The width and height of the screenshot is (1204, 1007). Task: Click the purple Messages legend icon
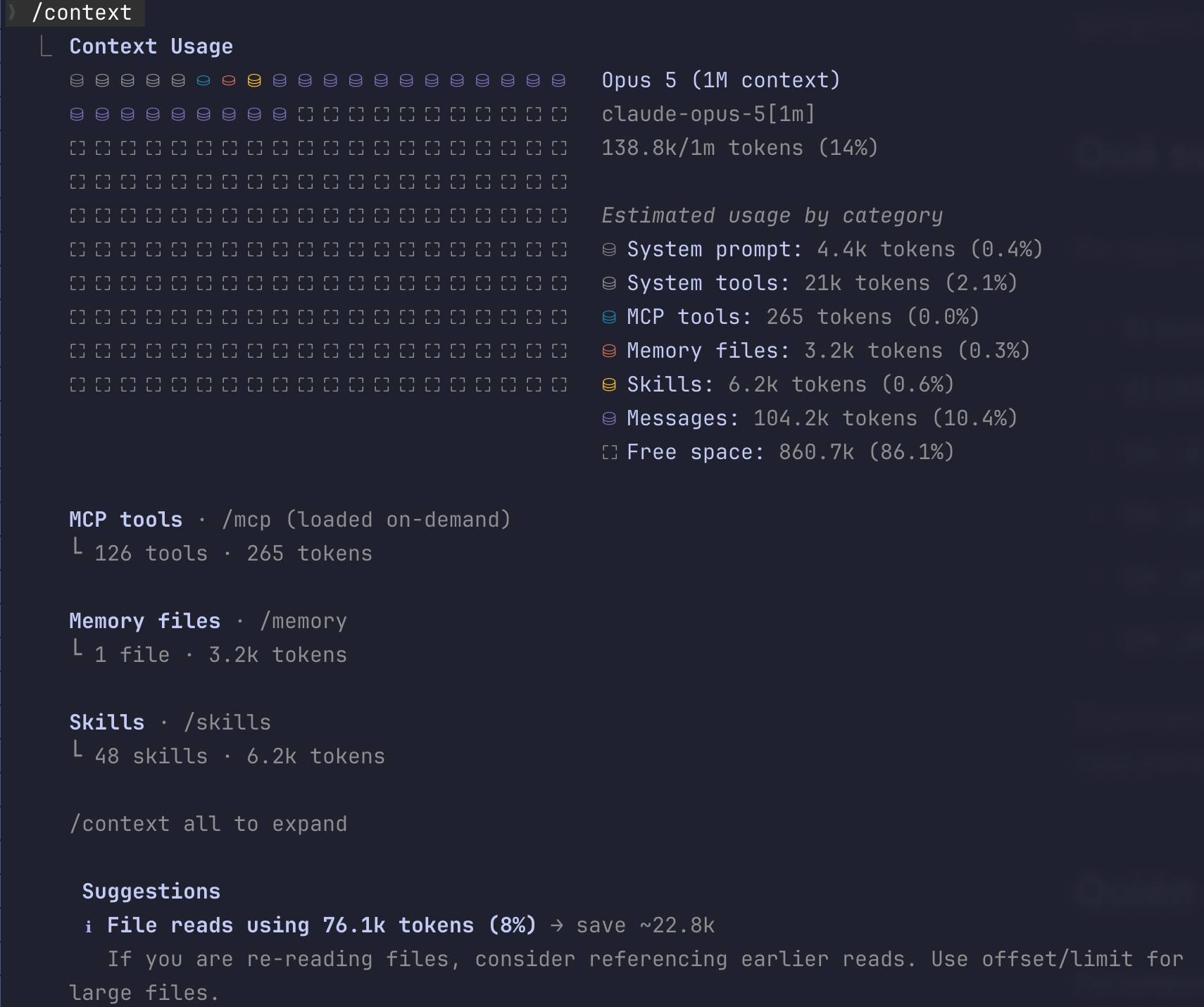[x=609, y=419]
